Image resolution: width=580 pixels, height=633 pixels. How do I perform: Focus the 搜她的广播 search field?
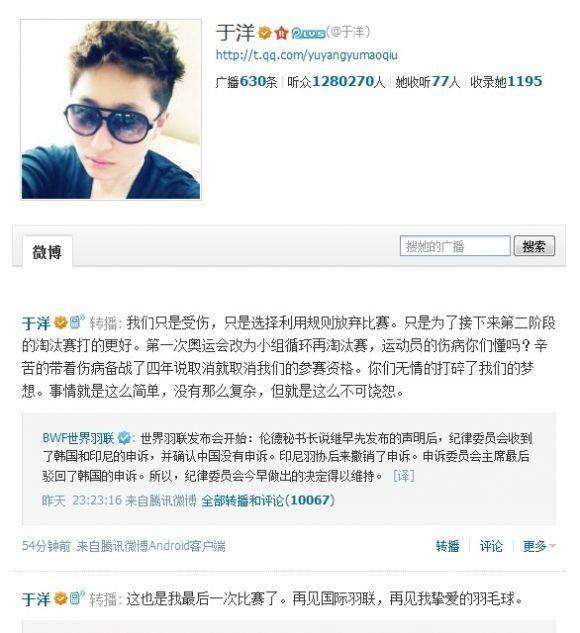pos(455,246)
